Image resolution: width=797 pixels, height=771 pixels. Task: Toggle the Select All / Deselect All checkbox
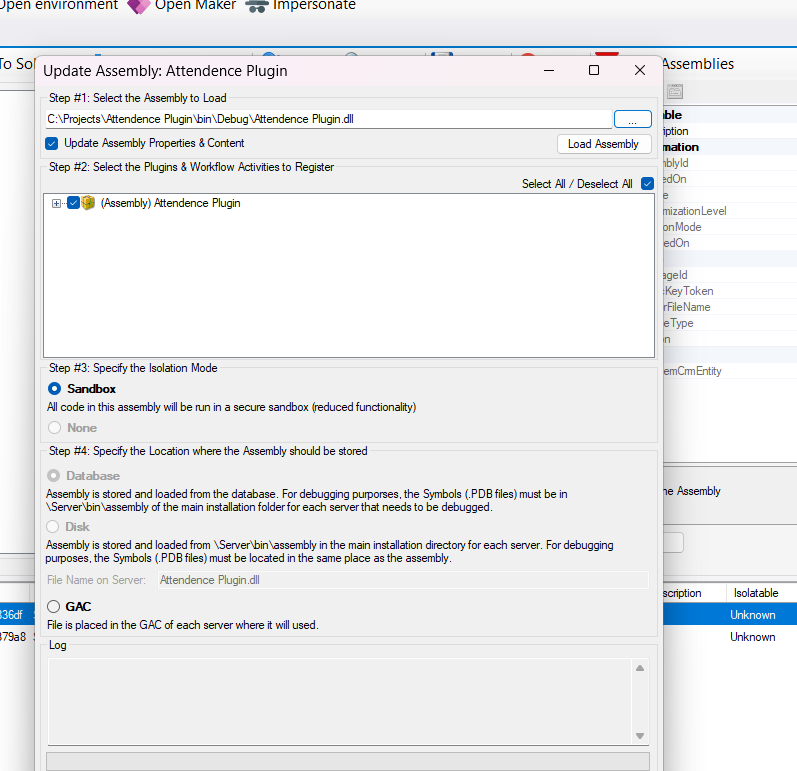coord(647,184)
